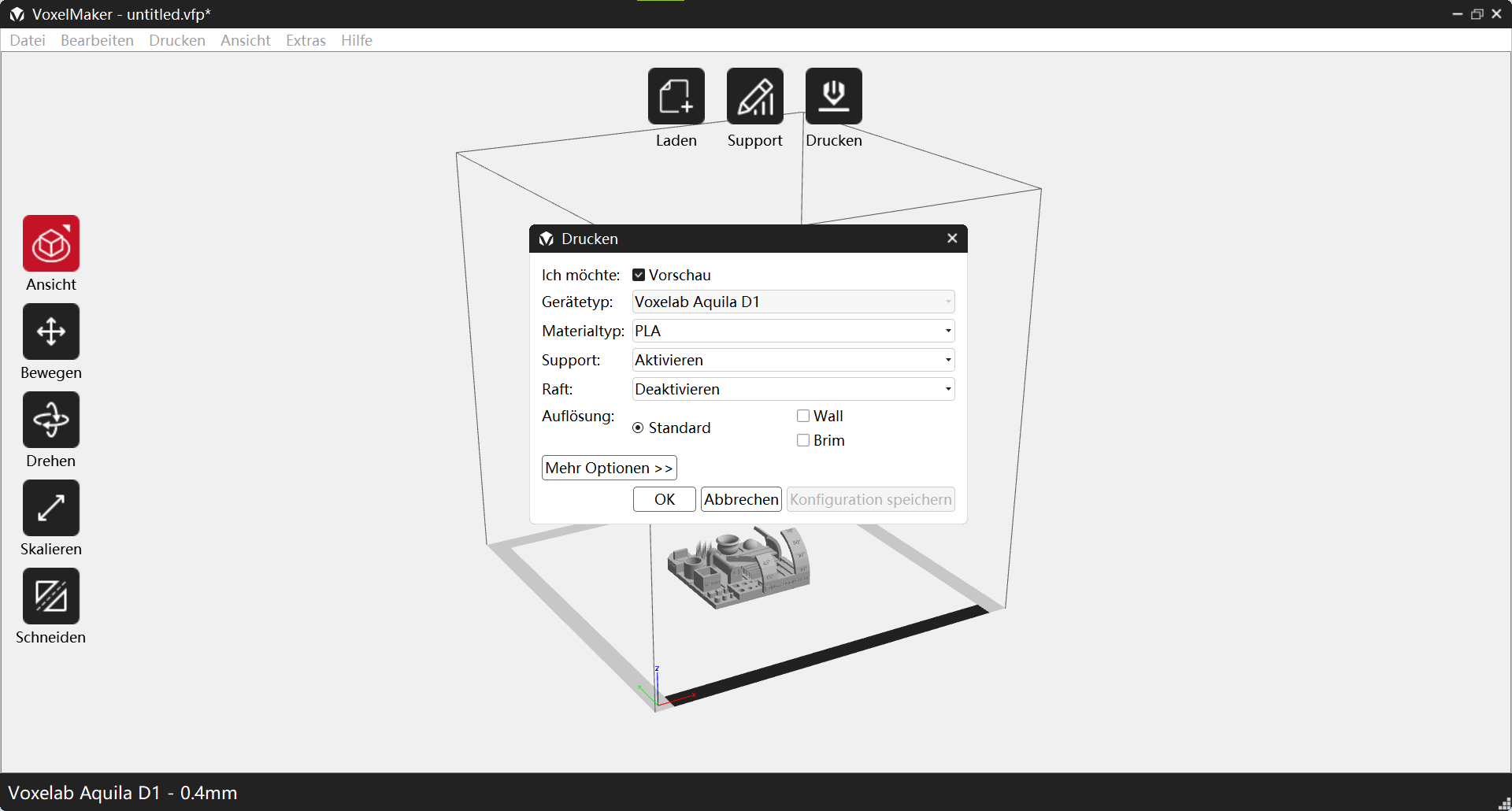Select the Standard resolution radio button
The image size is (1512, 811).
pos(638,428)
